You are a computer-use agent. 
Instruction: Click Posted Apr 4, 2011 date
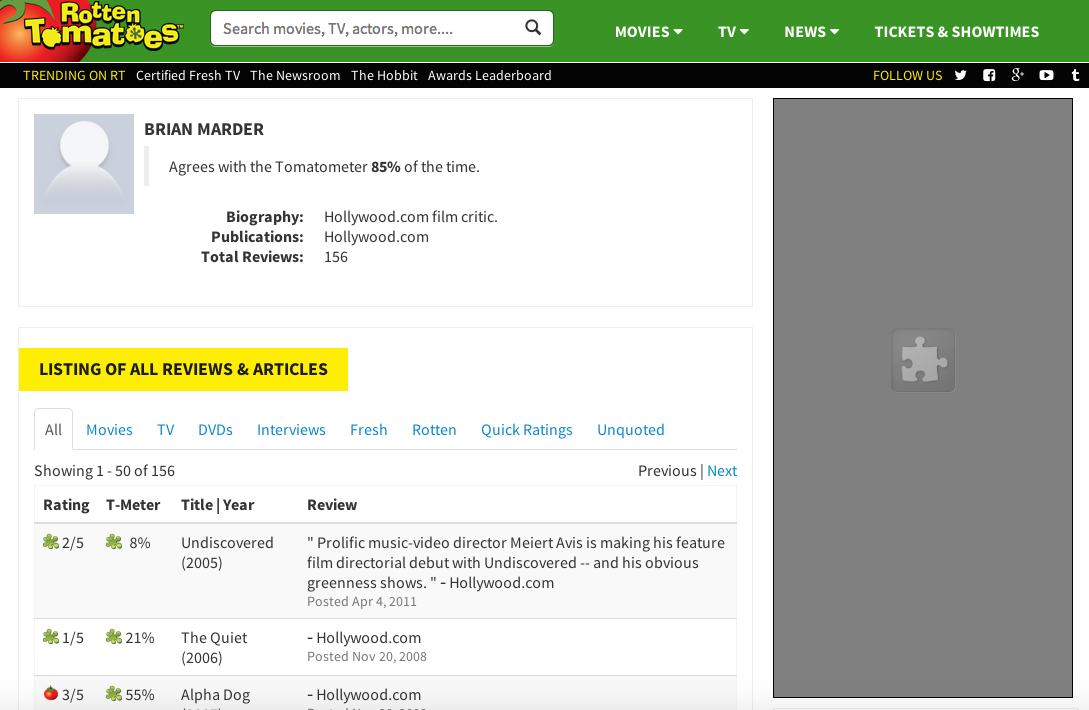click(x=362, y=602)
